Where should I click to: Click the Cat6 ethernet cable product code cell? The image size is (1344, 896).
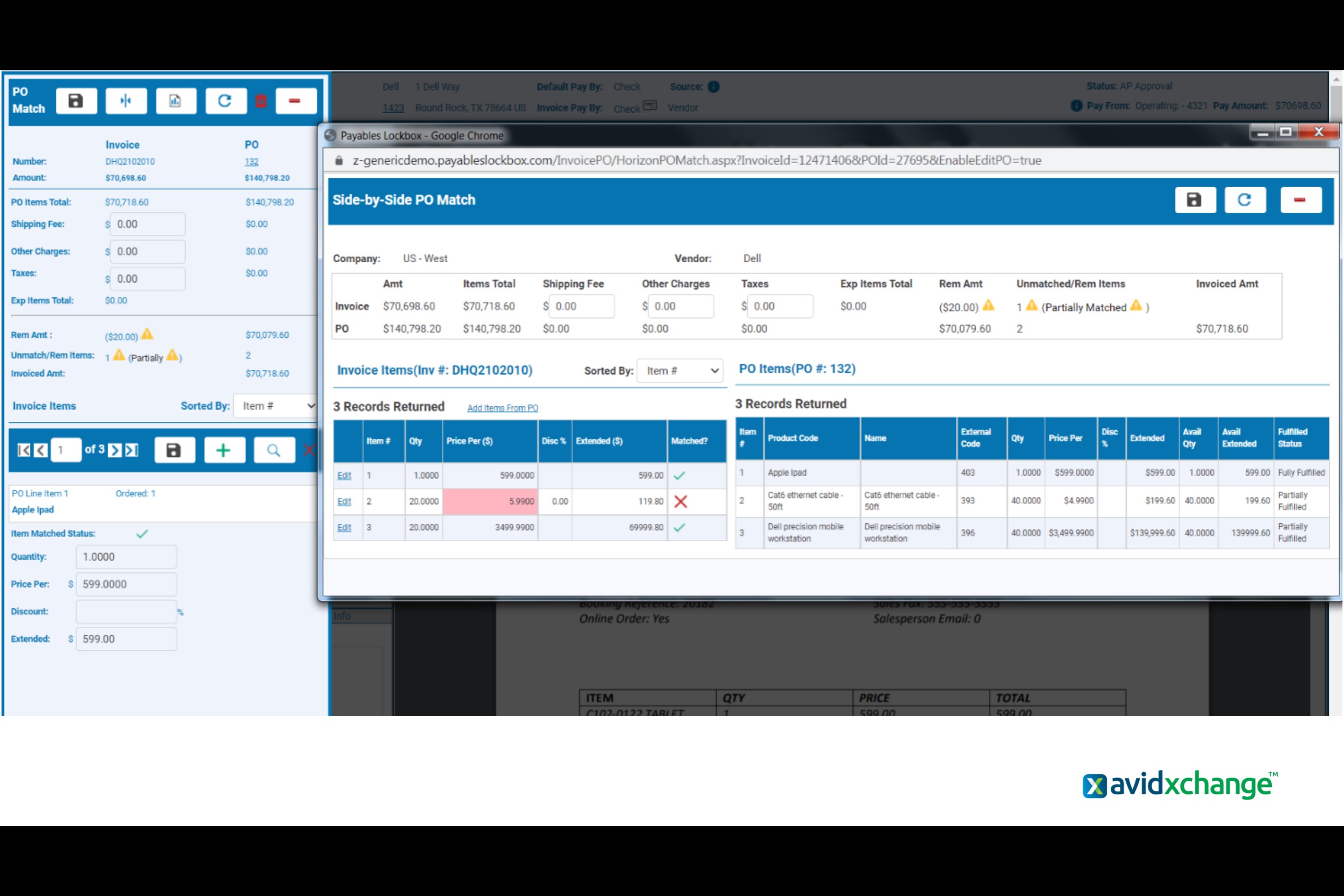point(812,501)
